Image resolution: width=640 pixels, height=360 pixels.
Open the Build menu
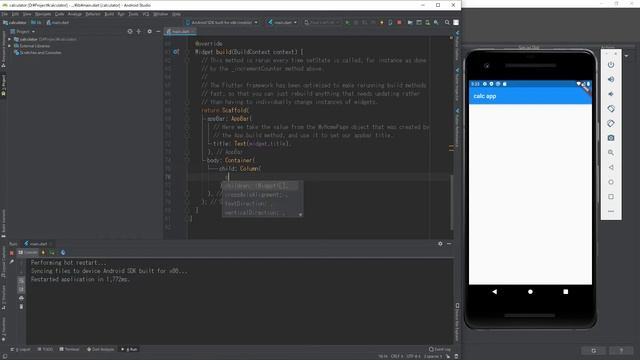[x=109, y=14]
